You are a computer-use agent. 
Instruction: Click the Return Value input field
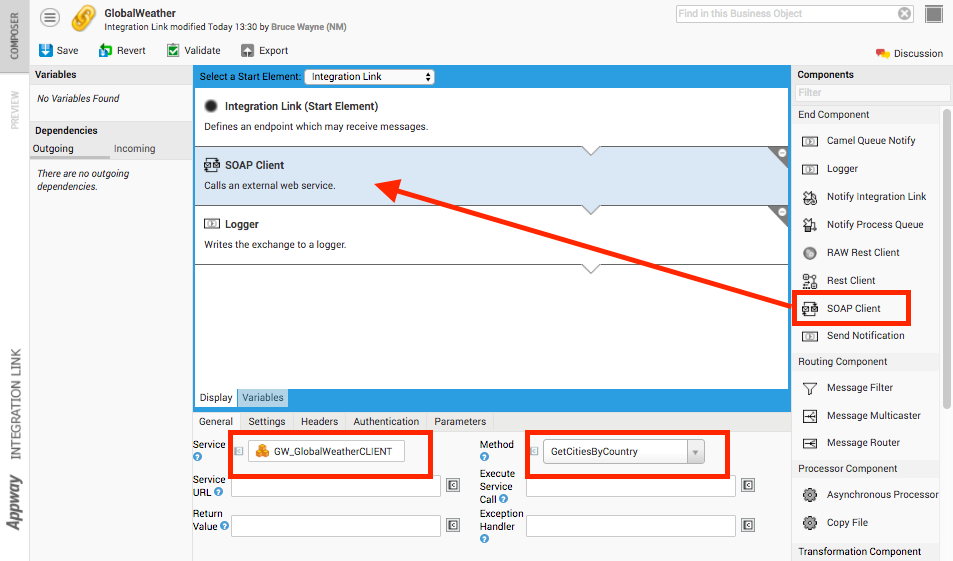(335, 526)
